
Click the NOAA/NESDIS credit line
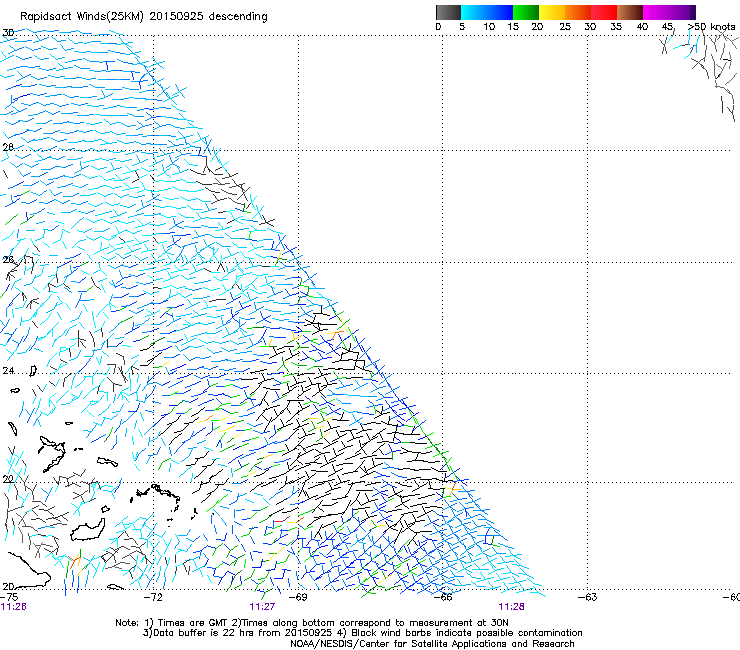(x=432, y=644)
